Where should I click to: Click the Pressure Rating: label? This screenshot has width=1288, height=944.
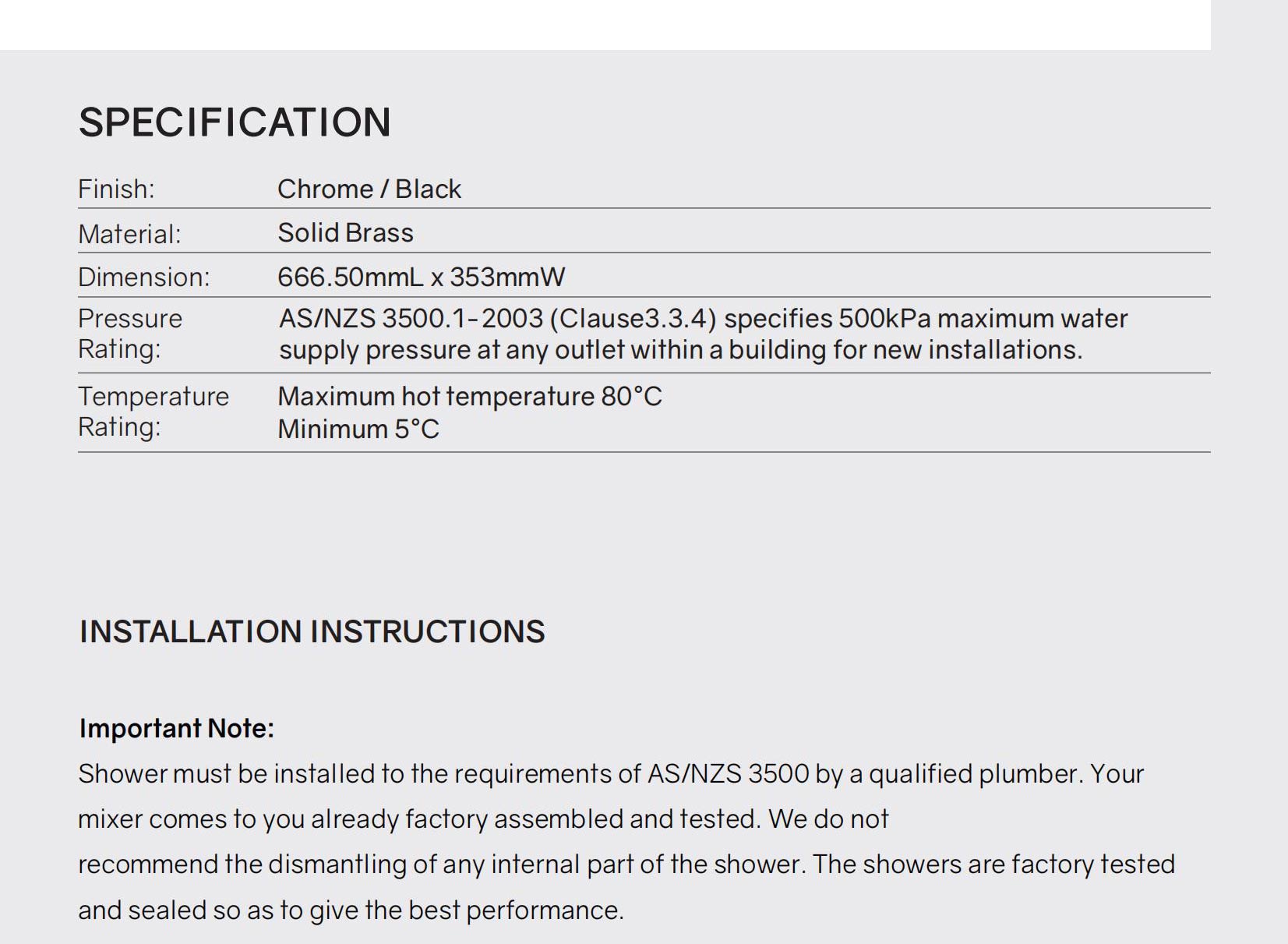click(129, 334)
